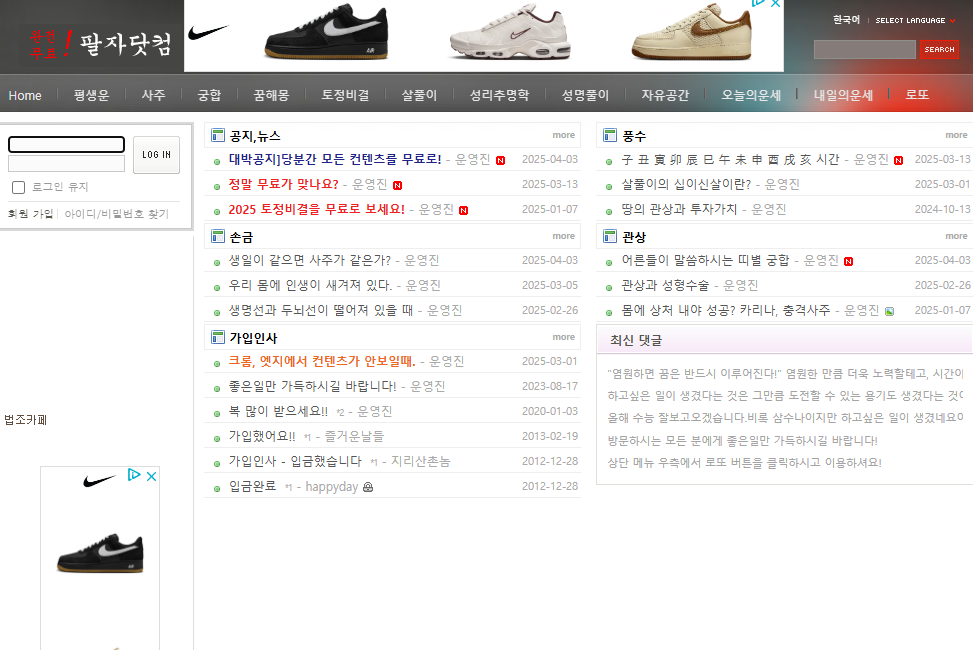973x650 pixels.
Task: Click the image icon beside 카리나 충격사주 post
Action: [889, 311]
